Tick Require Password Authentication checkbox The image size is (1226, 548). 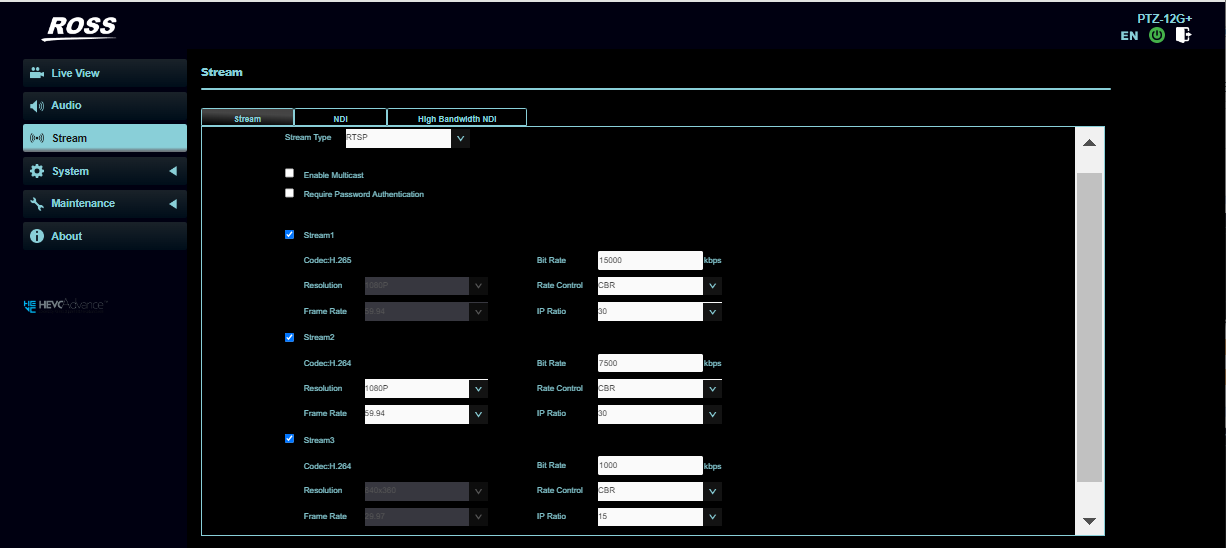point(290,193)
